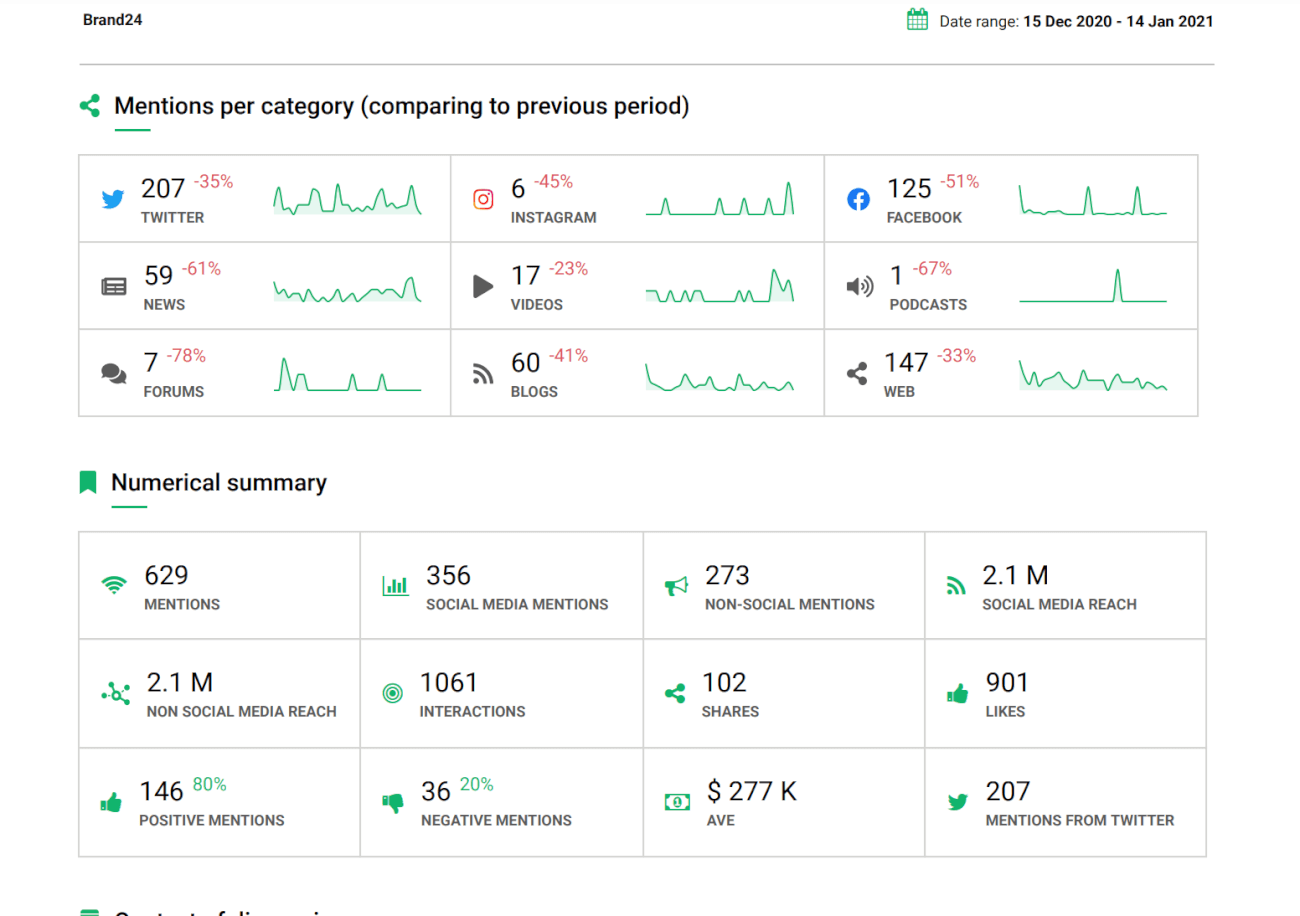Click the Interactions target icon
Image resolution: width=1300 pixels, height=916 pixels.
point(393,693)
